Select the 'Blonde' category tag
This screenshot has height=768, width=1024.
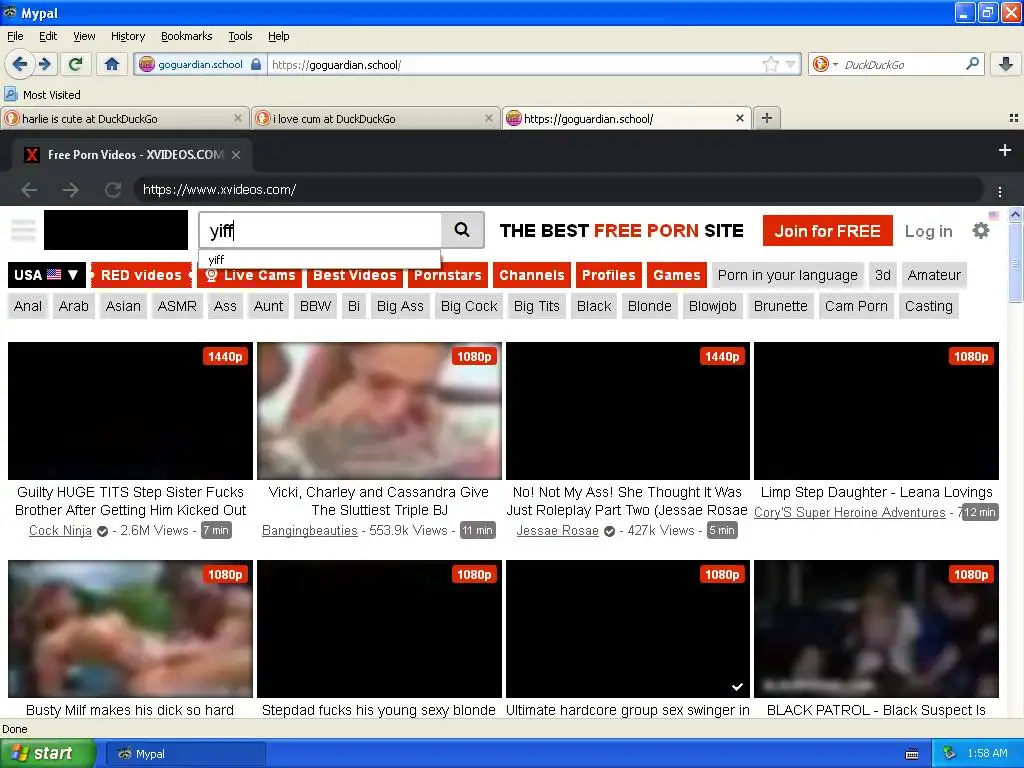649,306
